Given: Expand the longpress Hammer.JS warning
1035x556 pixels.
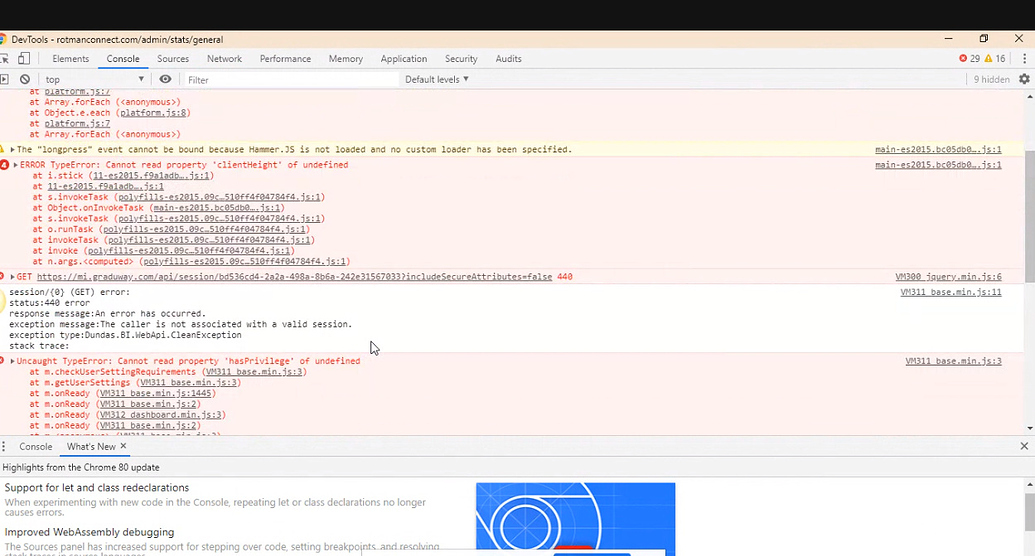Looking at the screenshot, I should [x=12, y=150].
